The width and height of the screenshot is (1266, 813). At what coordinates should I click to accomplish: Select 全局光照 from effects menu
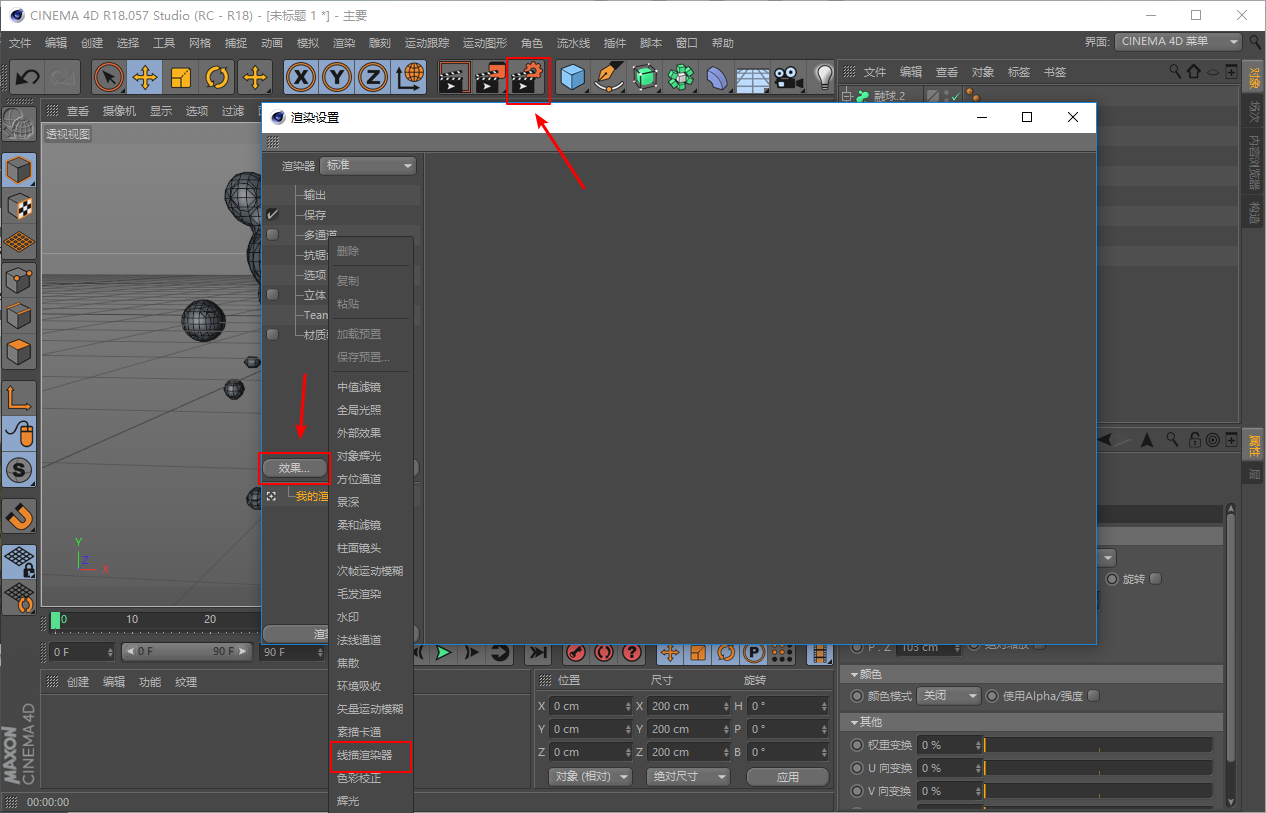359,410
